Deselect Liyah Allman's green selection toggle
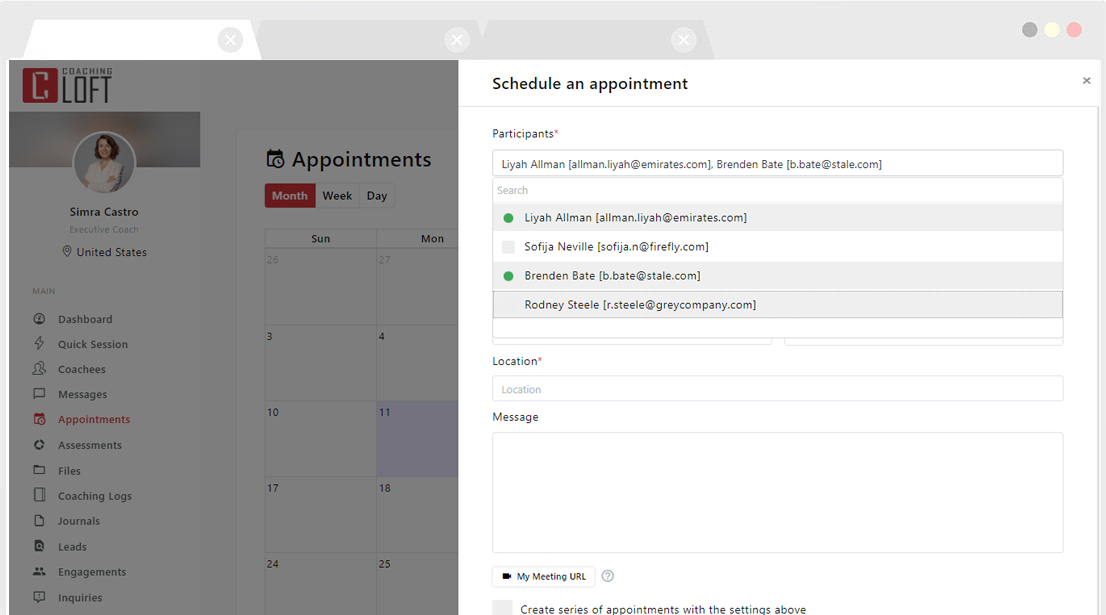The height and width of the screenshot is (615, 1106). pyautogui.click(x=508, y=217)
